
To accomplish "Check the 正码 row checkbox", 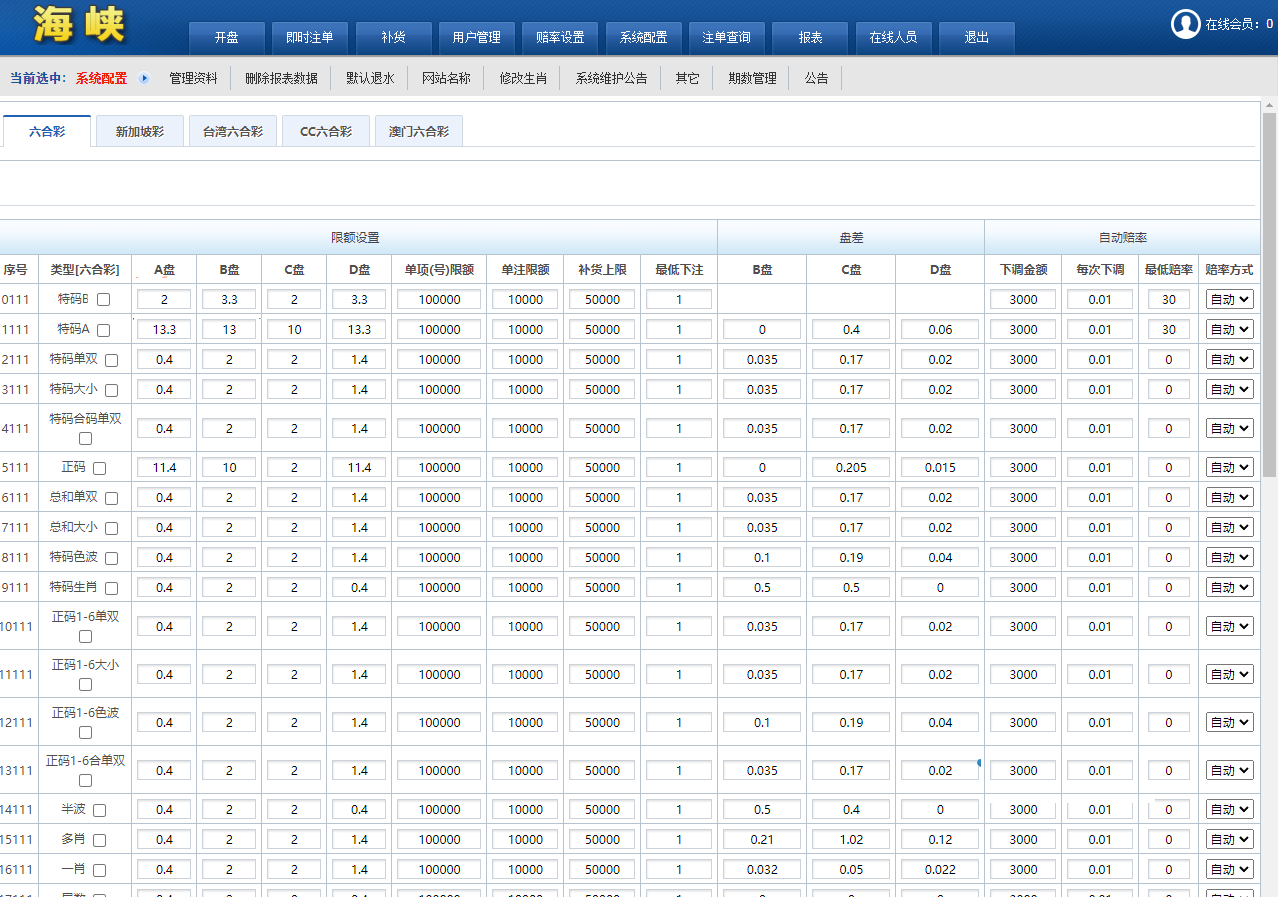I will click(99, 468).
